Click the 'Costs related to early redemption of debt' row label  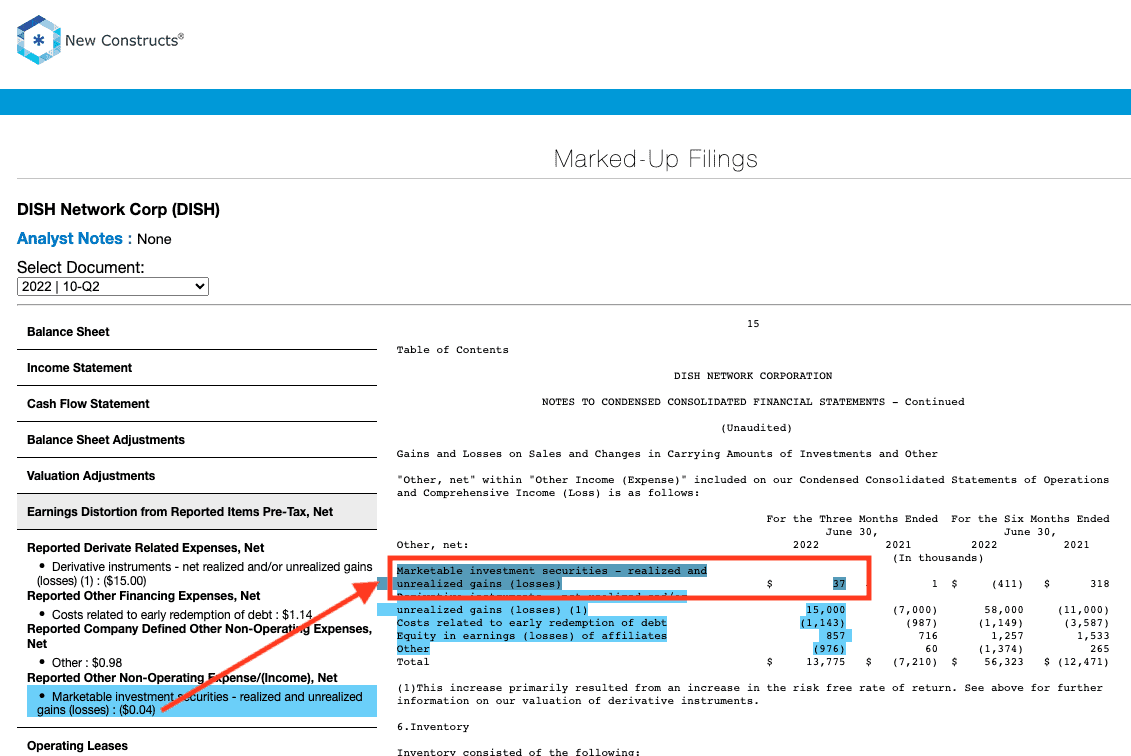click(532, 623)
